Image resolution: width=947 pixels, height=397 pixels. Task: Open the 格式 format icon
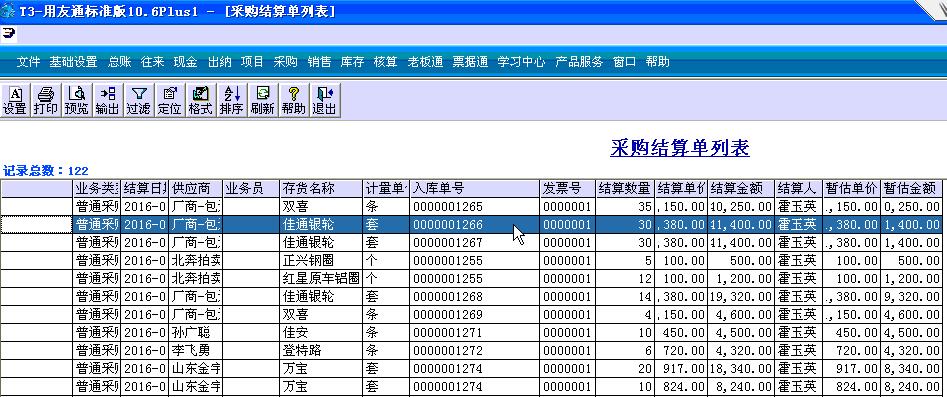201,100
